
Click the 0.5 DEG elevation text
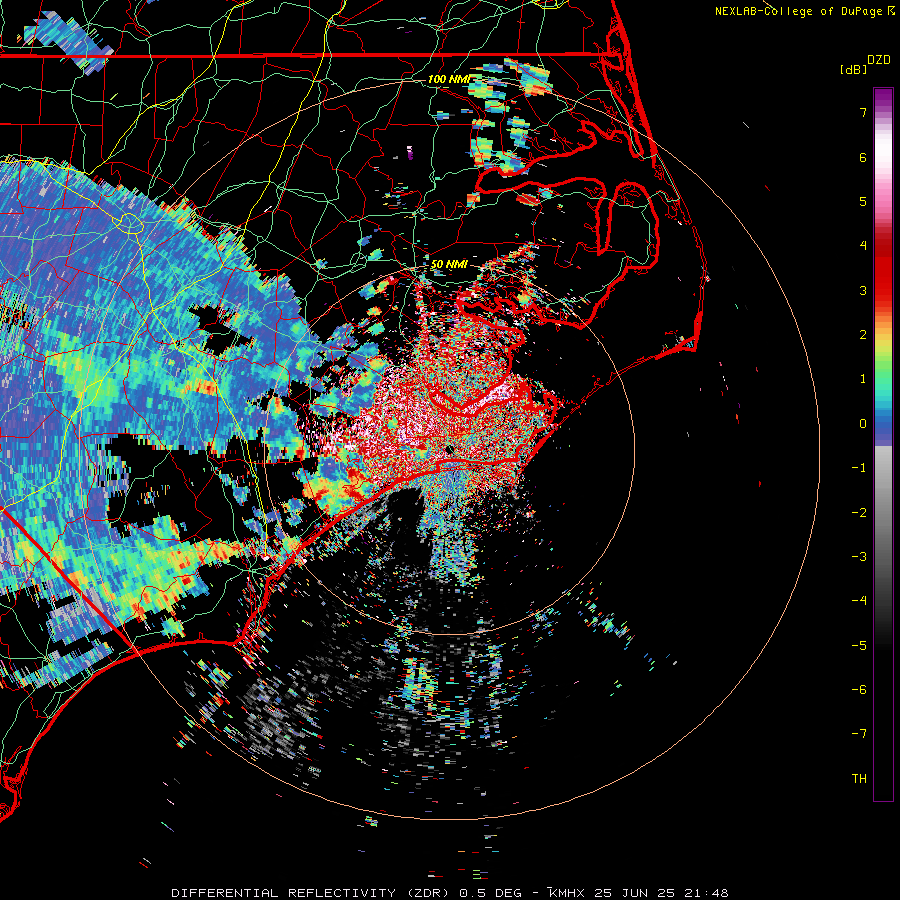[490, 893]
